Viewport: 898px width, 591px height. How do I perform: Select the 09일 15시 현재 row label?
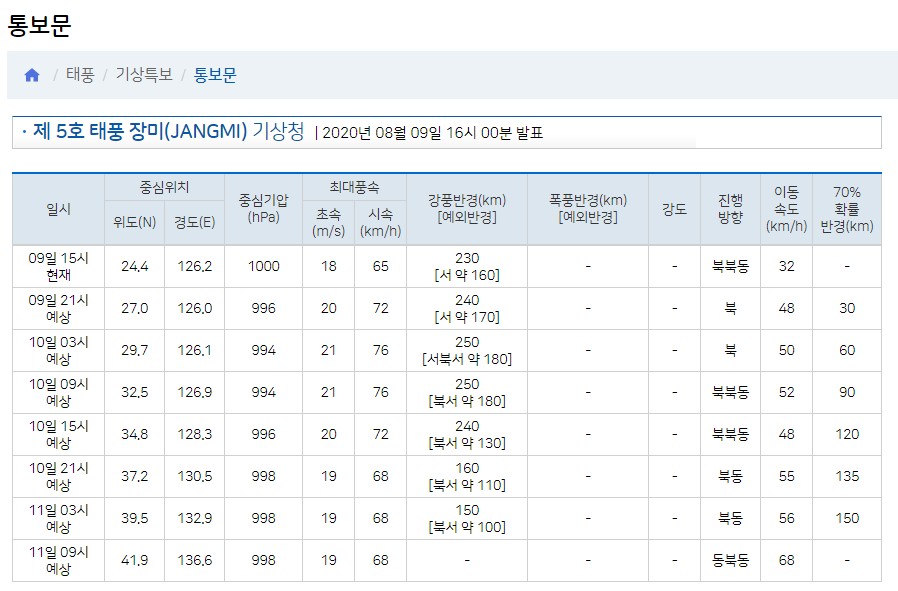(58, 266)
